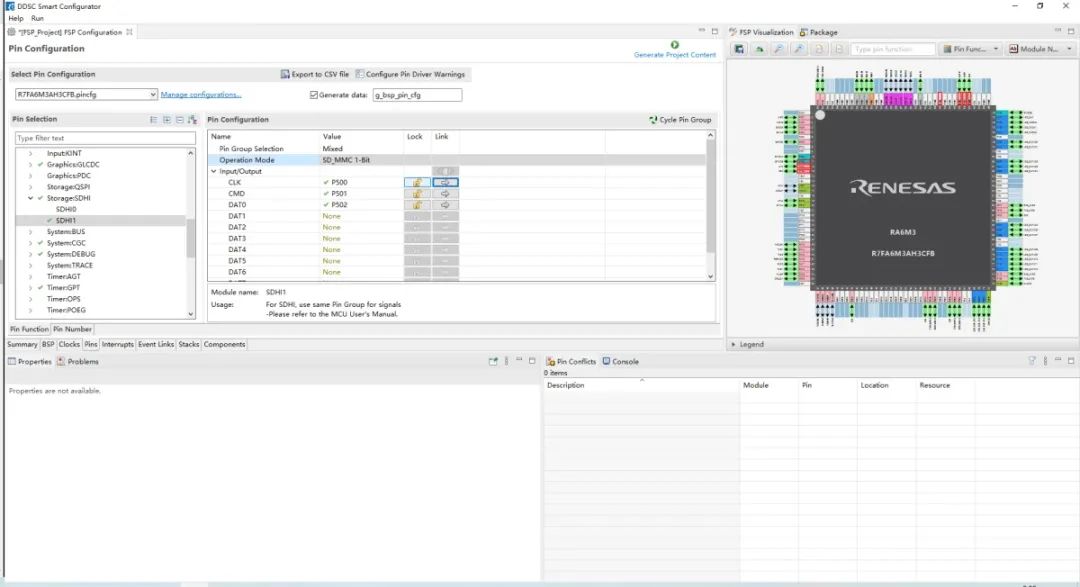The image size is (1080, 587).
Task: Maximize the Pin Conflicts panel
Action: pyautogui.click(x=1071, y=361)
